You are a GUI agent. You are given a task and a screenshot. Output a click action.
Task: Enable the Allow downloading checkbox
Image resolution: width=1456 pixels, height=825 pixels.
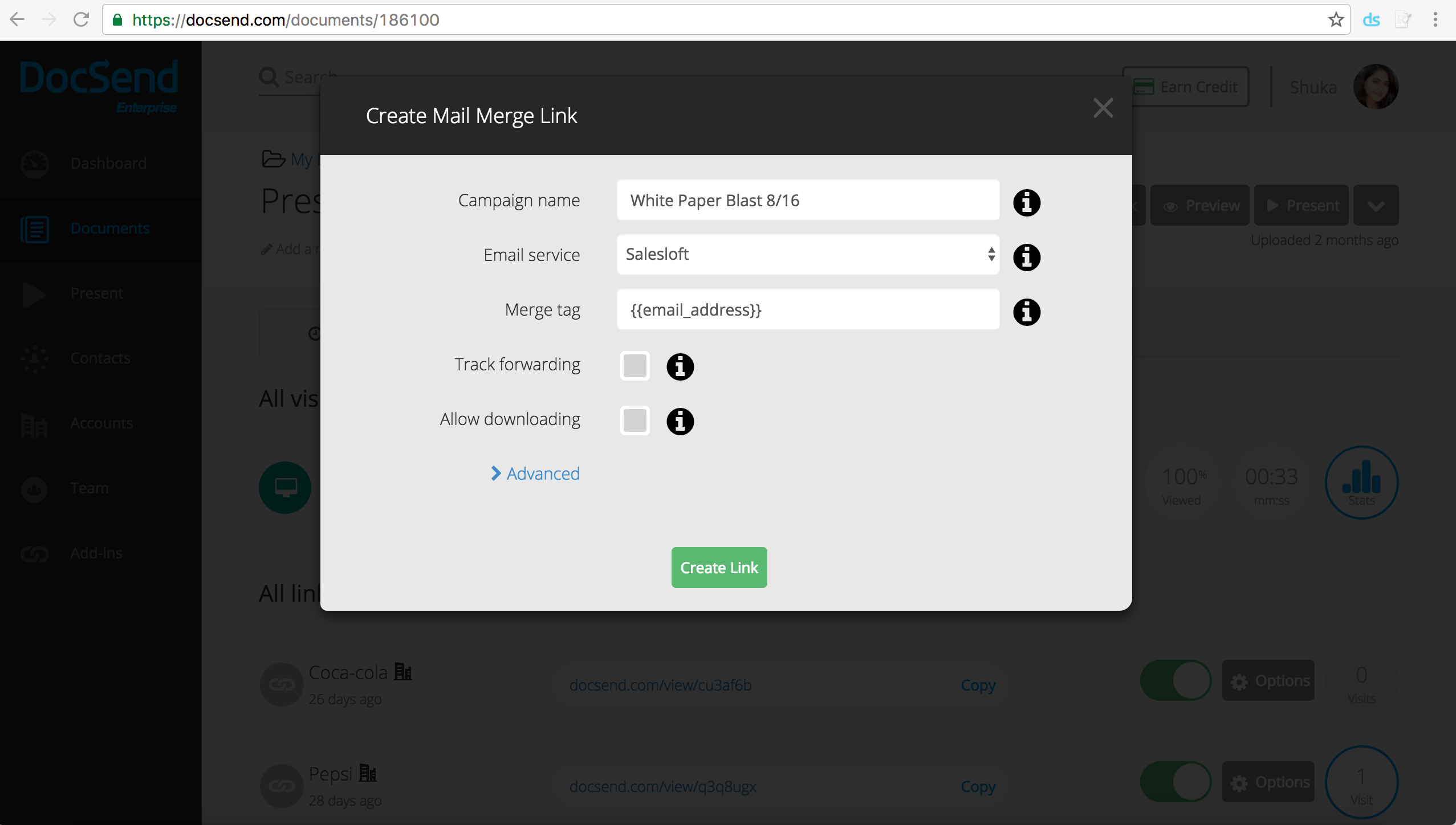click(x=635, y=420)
